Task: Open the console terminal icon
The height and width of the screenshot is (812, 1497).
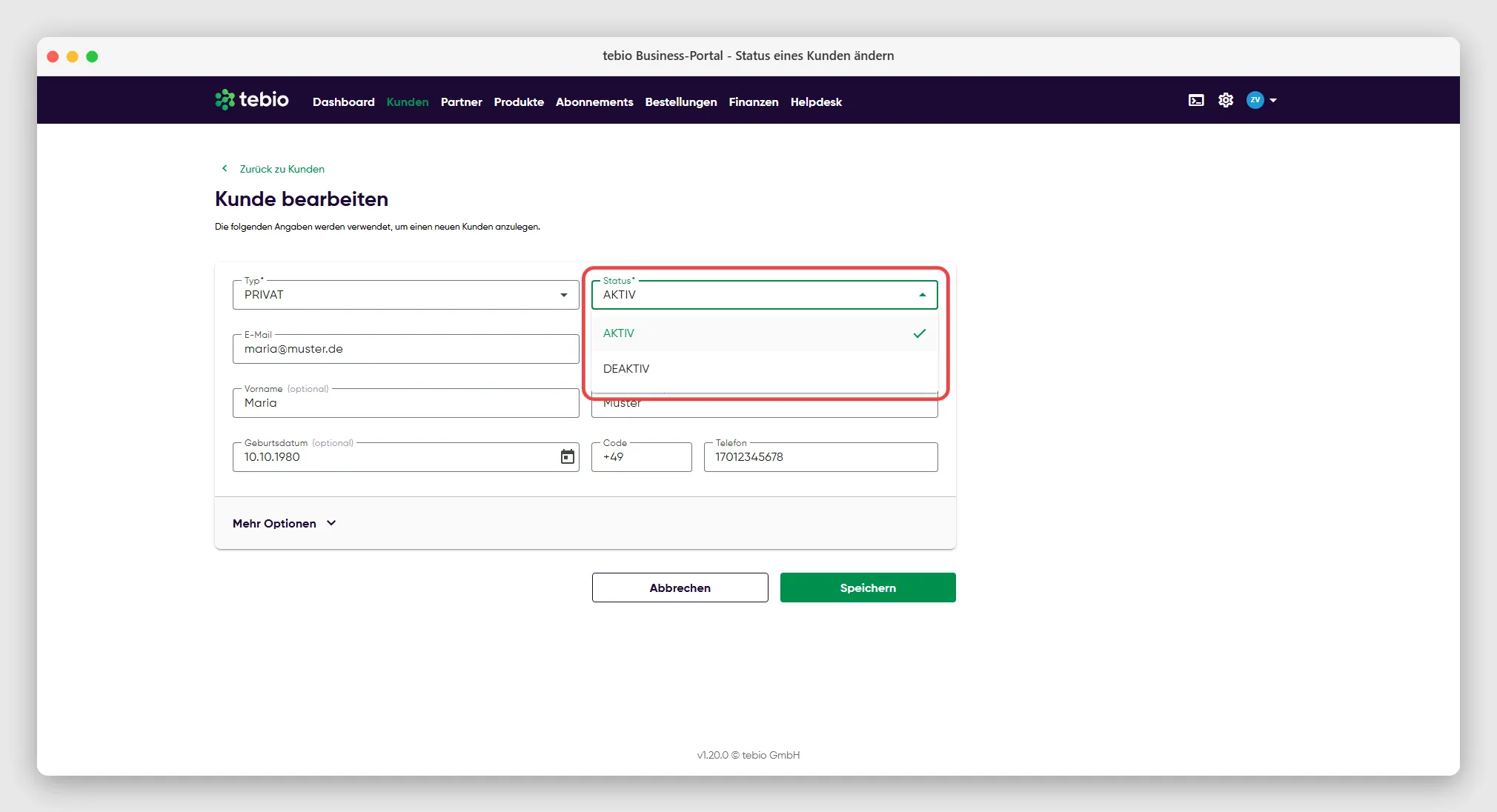Action: (1196, 100)
